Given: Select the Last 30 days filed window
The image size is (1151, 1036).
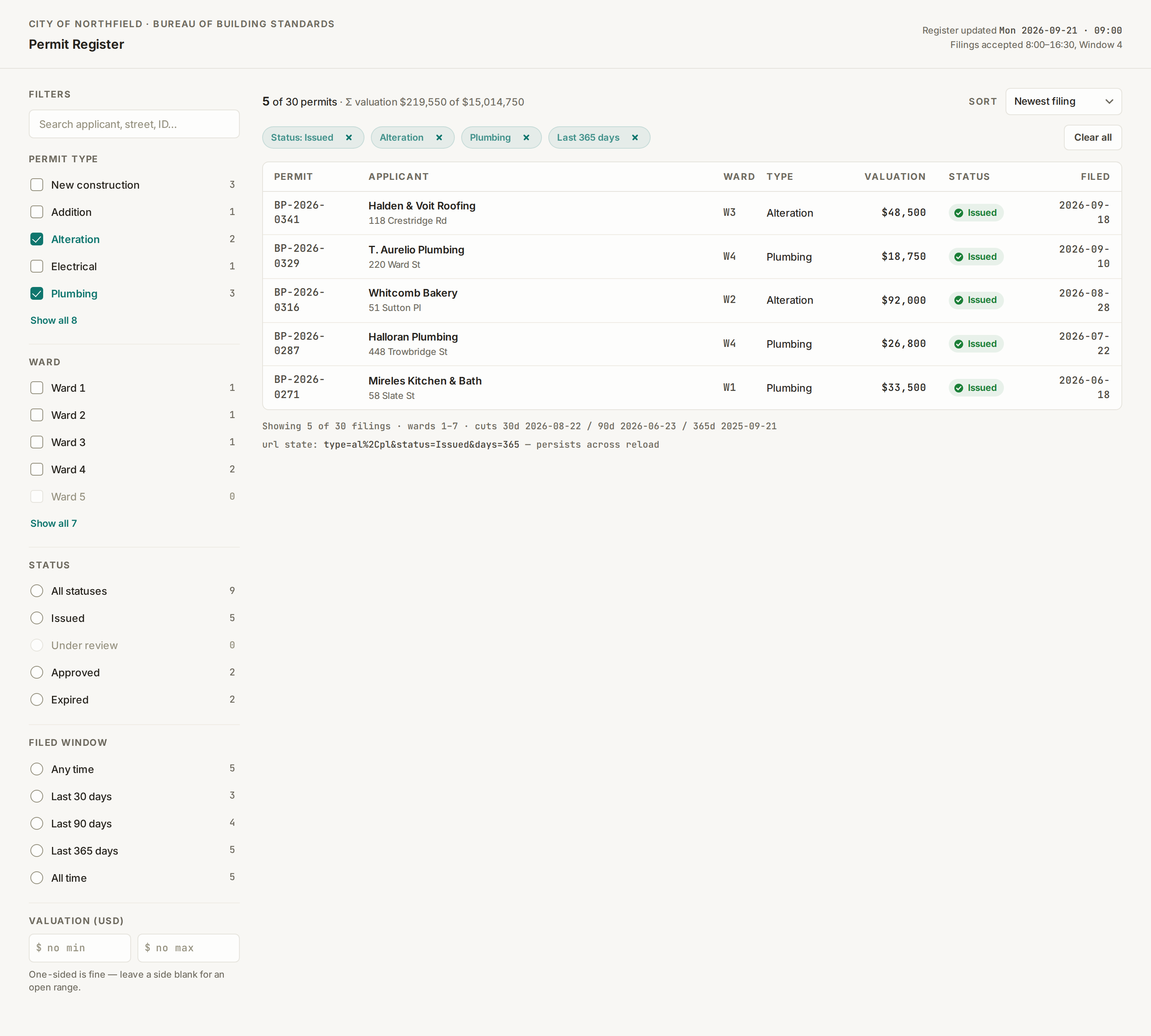Looking at the screenshot, I should pos(37,796).
